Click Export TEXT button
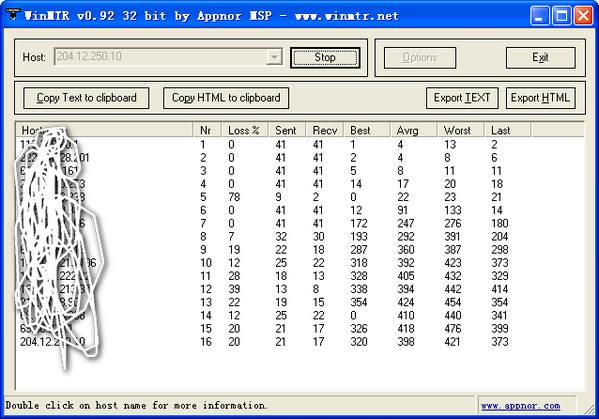Viewport: 599px width, 419px height. (462, 98)
